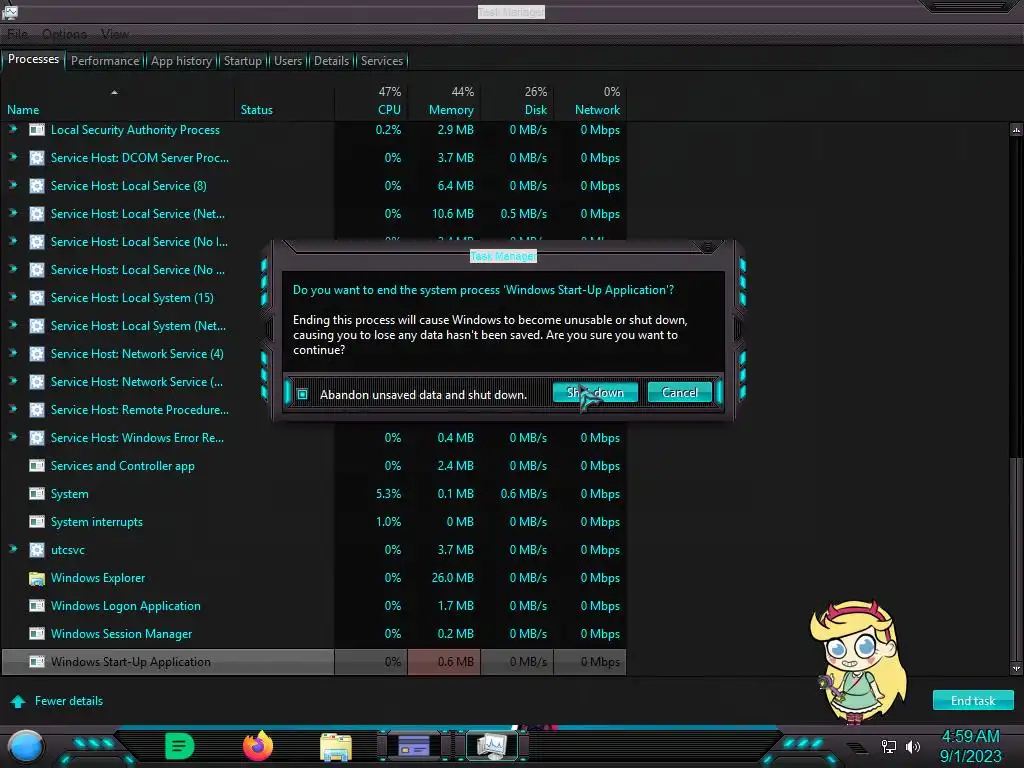Select the Windows Explorer process row text
This screenshot has width=1024, height=768.
point(98,578)
